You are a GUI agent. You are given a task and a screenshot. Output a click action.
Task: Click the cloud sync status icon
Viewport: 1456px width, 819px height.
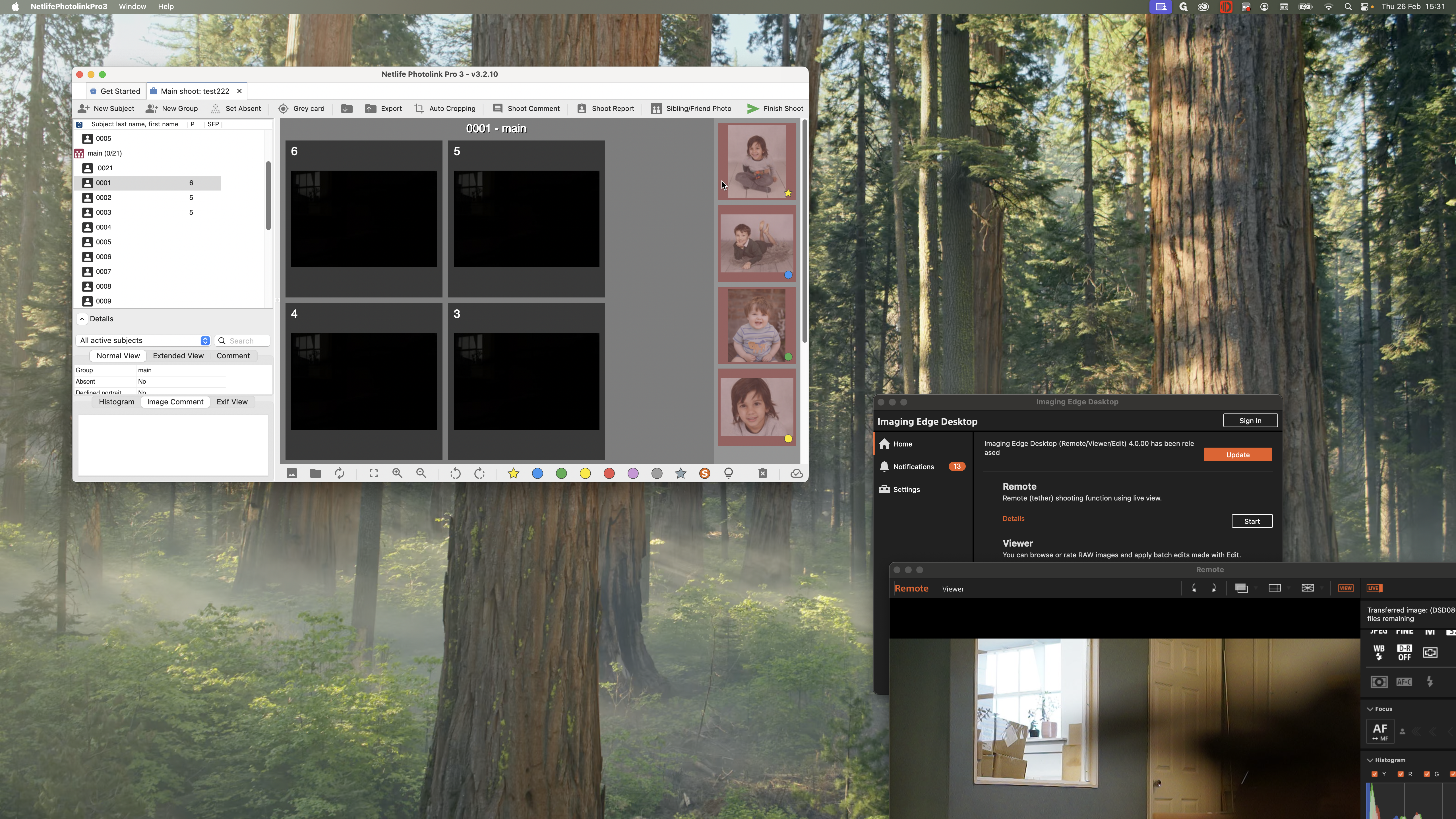796,474
